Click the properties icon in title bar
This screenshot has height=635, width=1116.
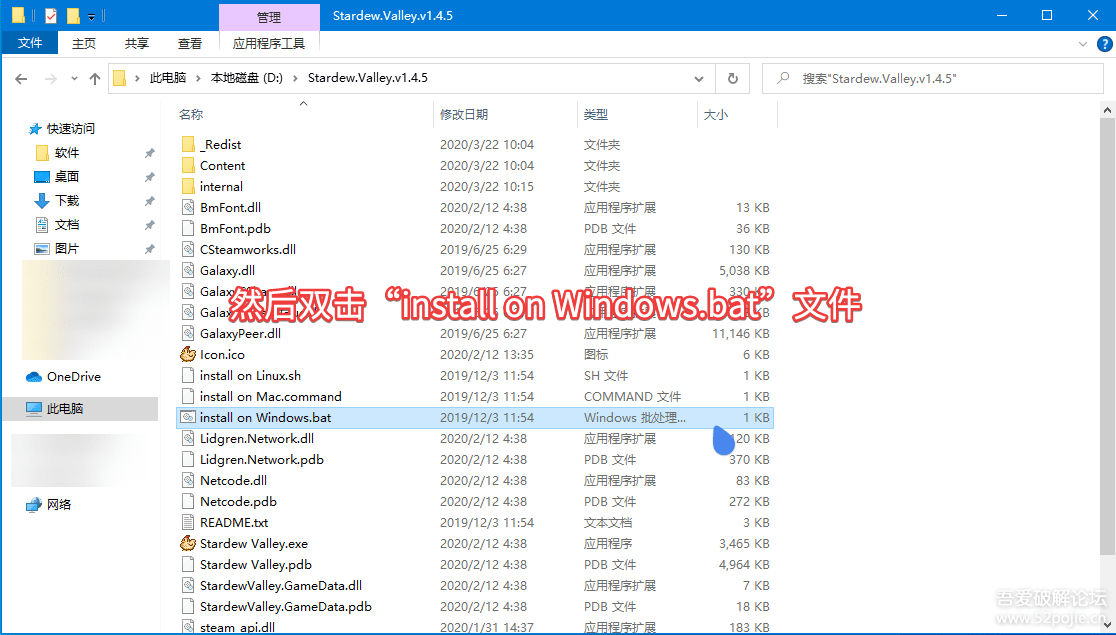coord(51,15)
